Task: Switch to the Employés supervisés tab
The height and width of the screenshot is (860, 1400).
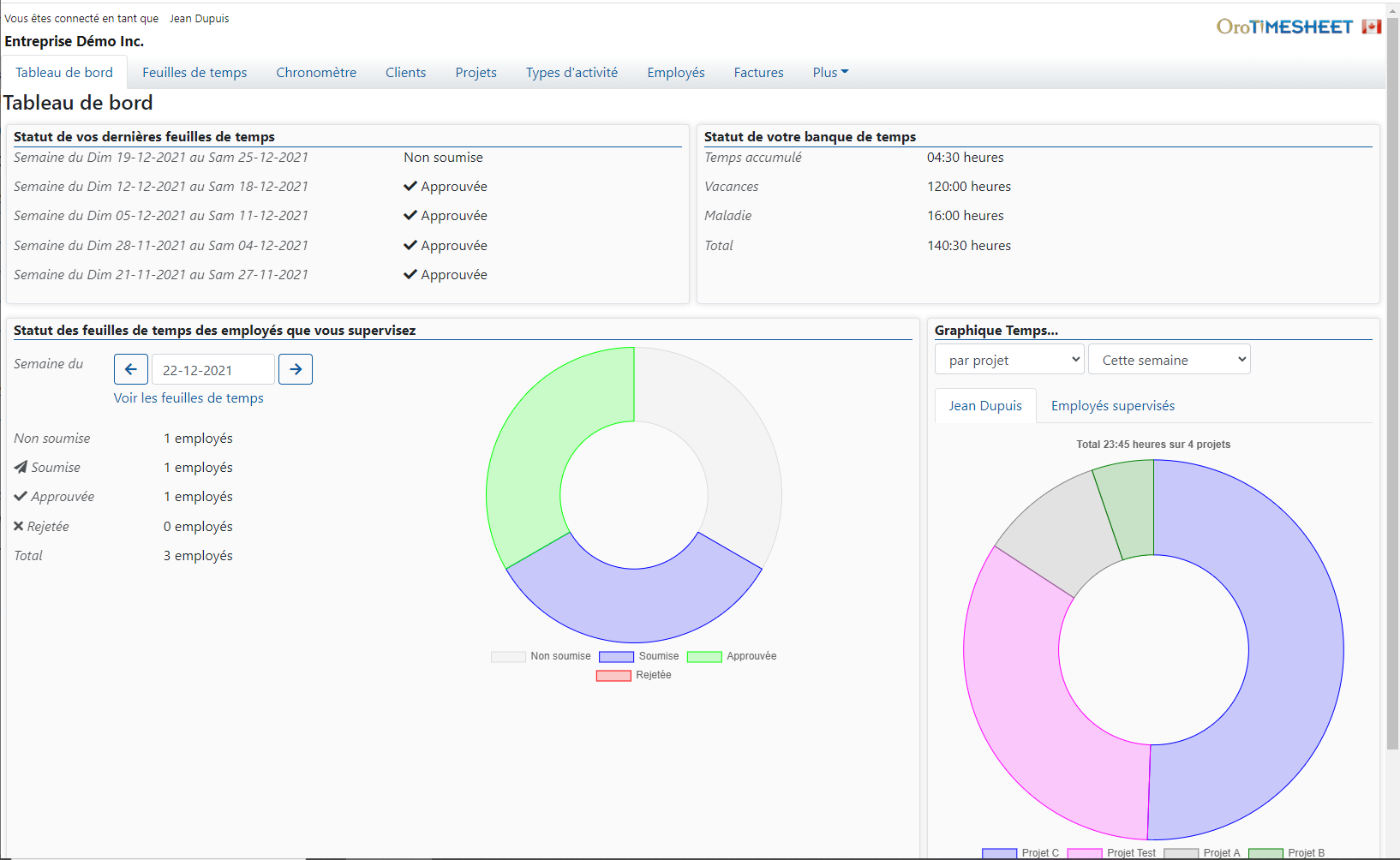Action: [1112, 406]
